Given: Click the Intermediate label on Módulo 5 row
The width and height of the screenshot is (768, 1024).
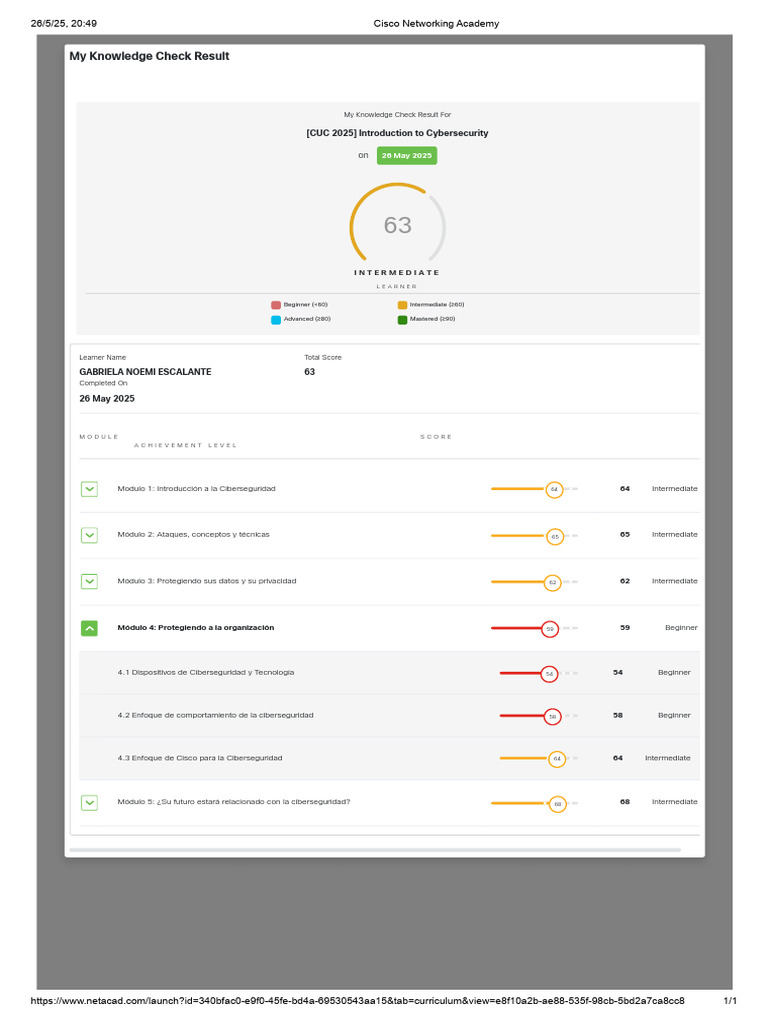Looking at the screenshot, I should click(x=675, y=801).
